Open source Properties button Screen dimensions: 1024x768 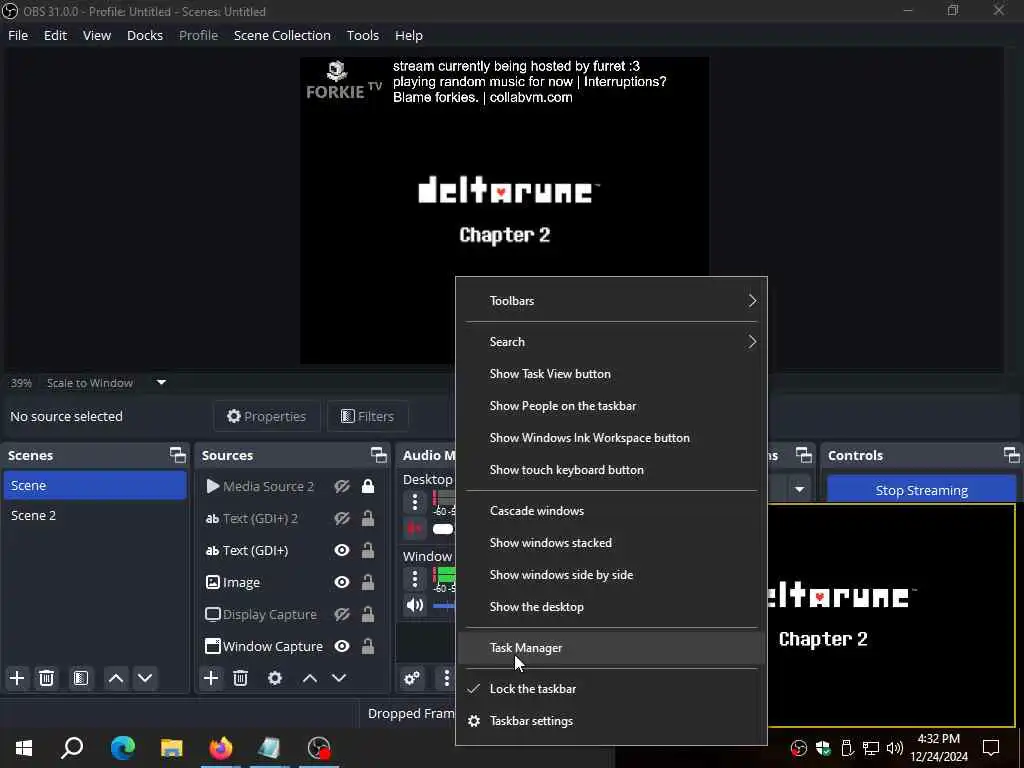click(266, 416)
